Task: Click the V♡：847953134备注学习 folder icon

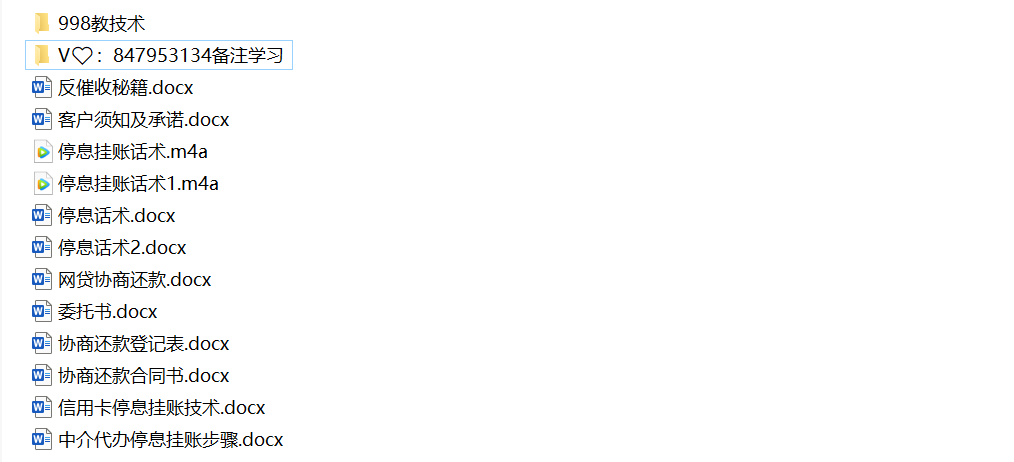Action: point(42,56)
